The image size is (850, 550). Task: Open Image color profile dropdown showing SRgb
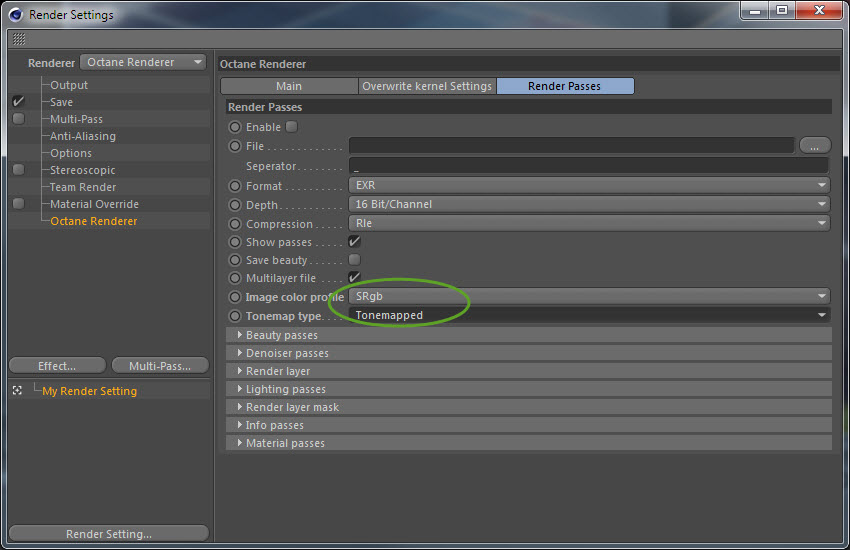click(589, 296)
